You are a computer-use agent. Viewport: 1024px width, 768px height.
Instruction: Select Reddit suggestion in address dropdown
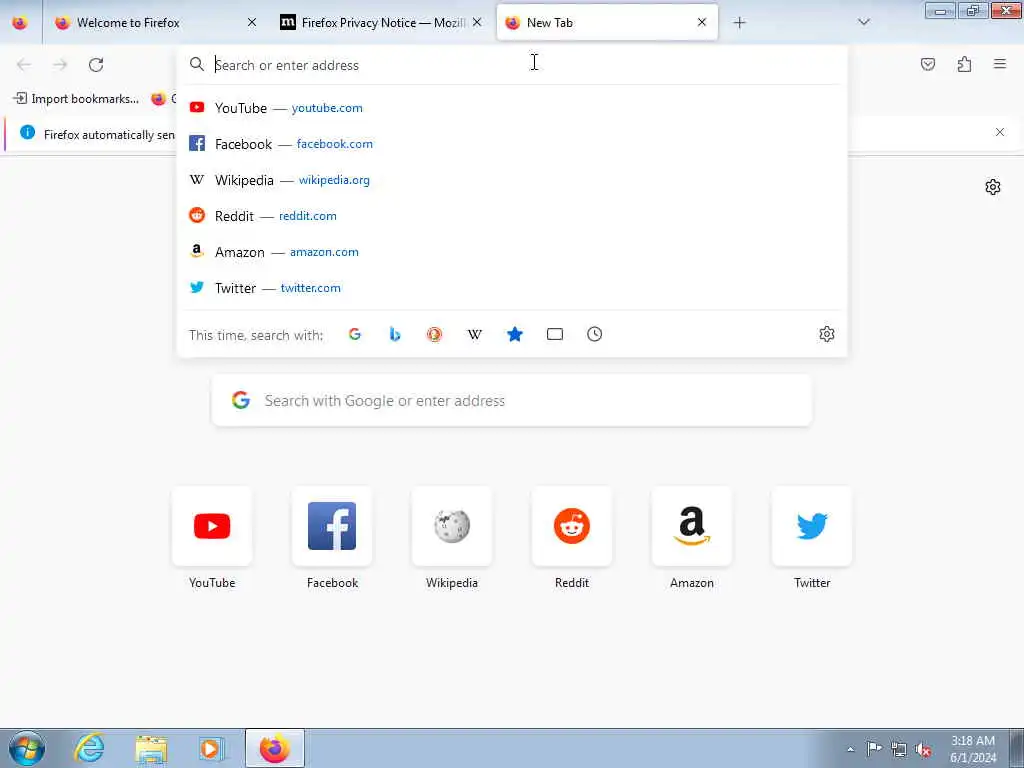[x=511, y=216]
